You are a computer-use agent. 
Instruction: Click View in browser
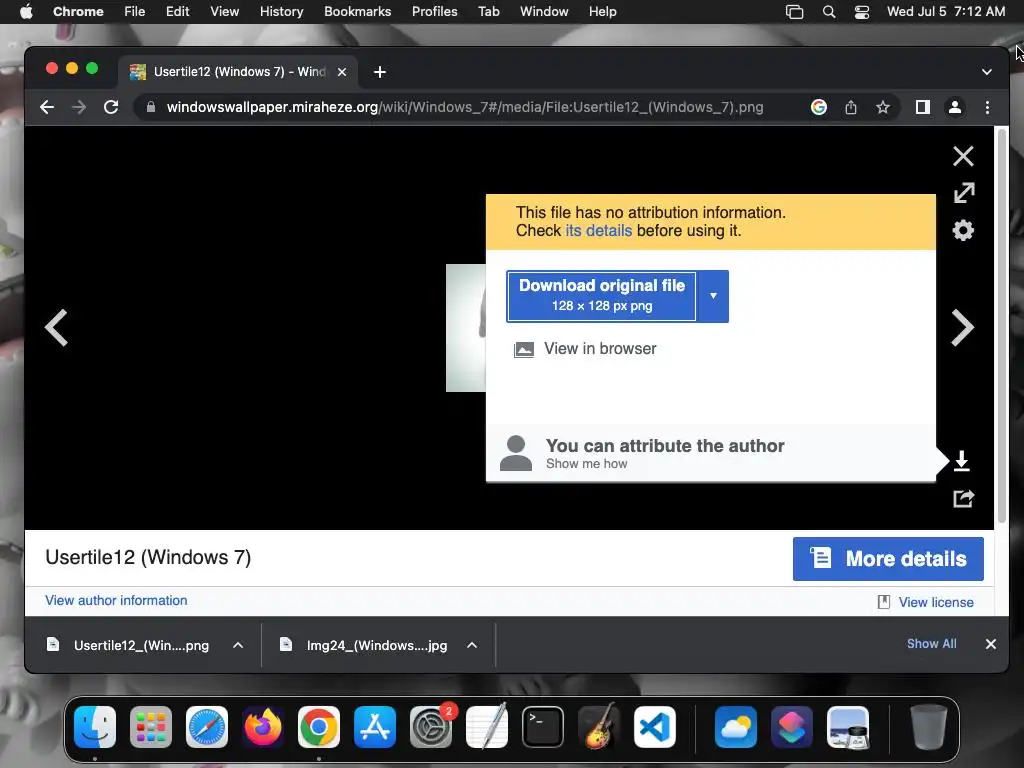point(600,349)
